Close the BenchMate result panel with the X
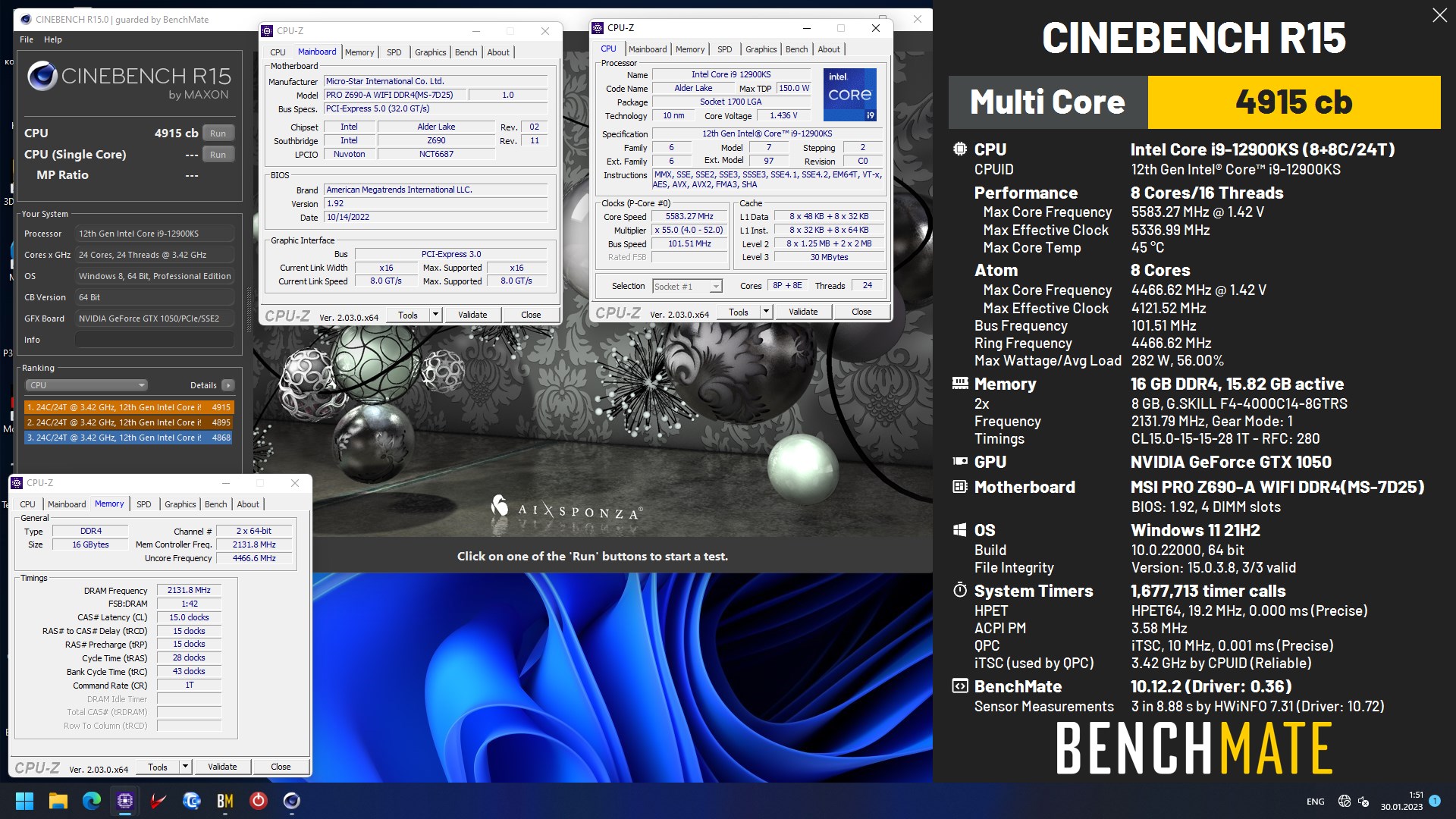 click(1439, 15)
